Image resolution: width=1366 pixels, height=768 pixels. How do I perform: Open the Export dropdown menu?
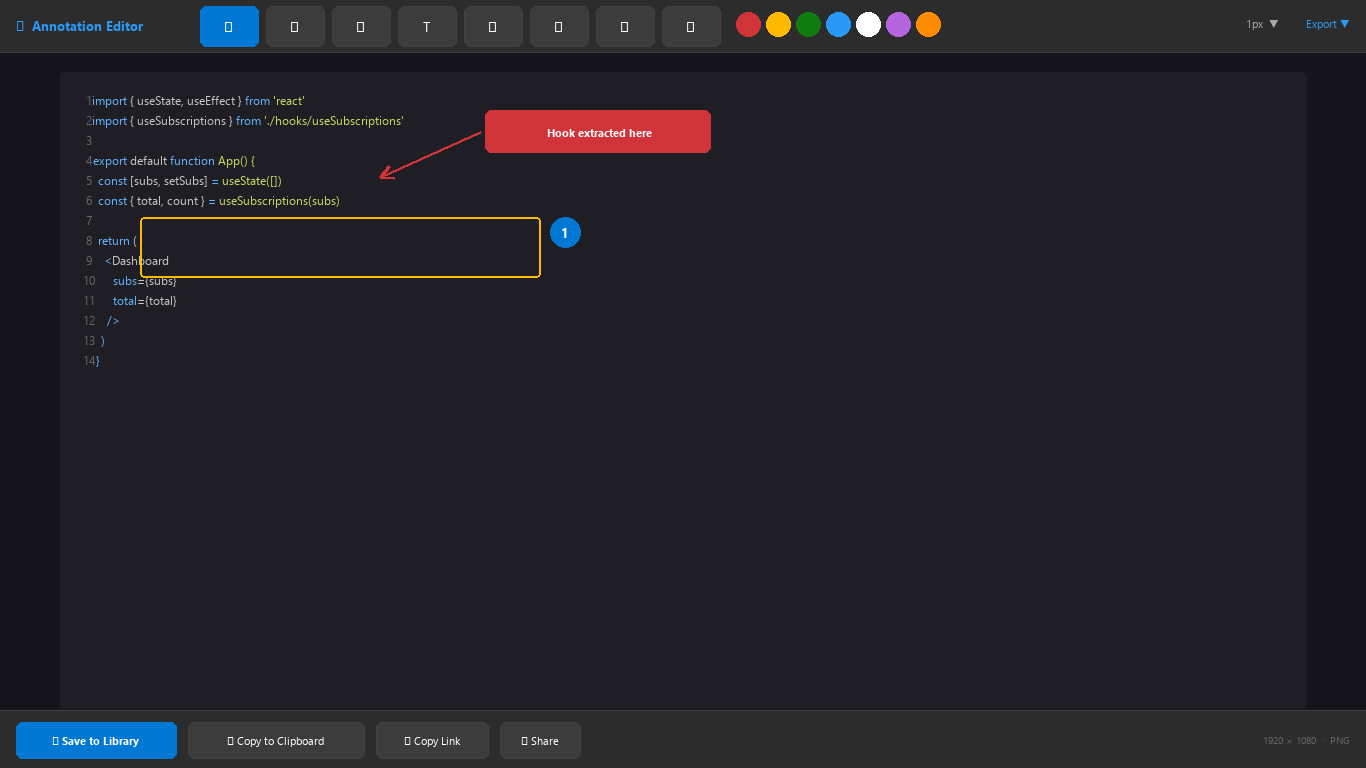click(1327, 24)
